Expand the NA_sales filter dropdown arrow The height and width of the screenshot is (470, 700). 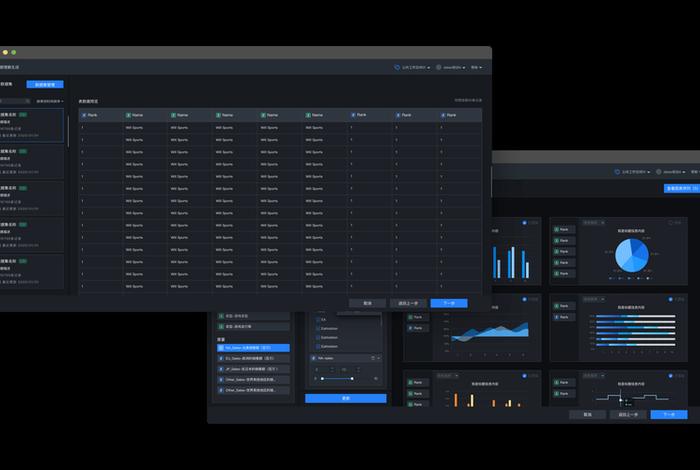click(x=378, y=357)
